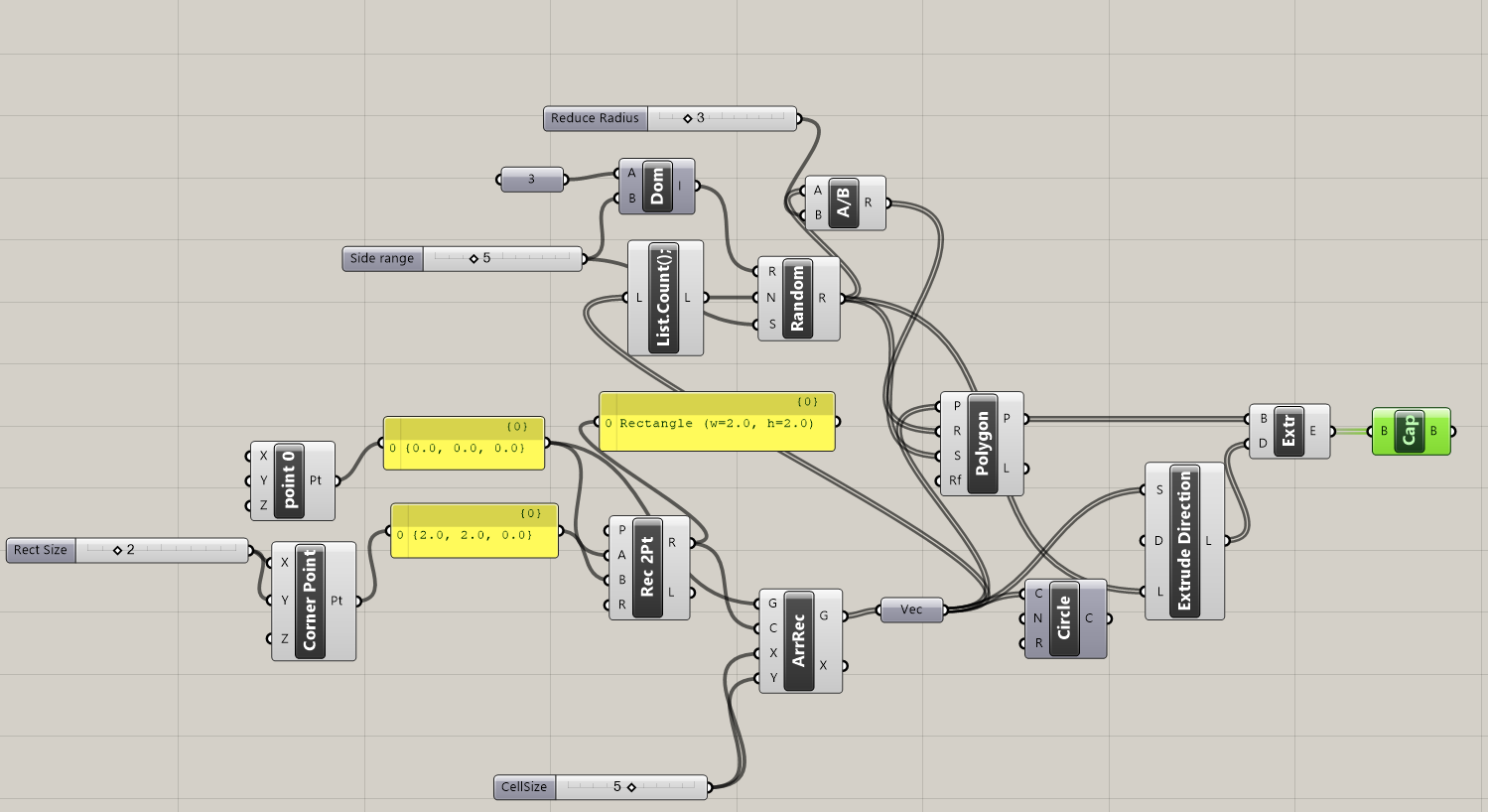Click the small capsule showing 3
The height and width of the screenshot is (812, 1488).
(532, 180)
